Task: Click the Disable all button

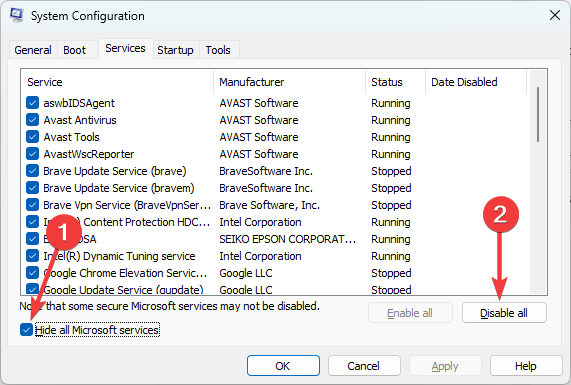Action: [x=504, y=313]
